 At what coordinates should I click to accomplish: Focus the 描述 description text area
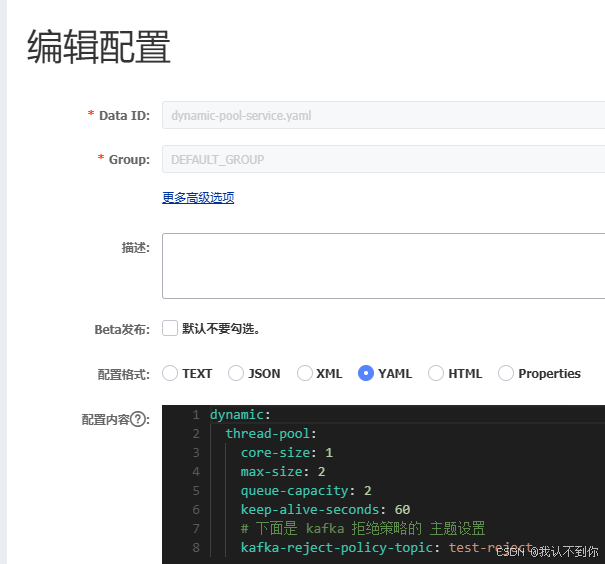coord(384,266)
